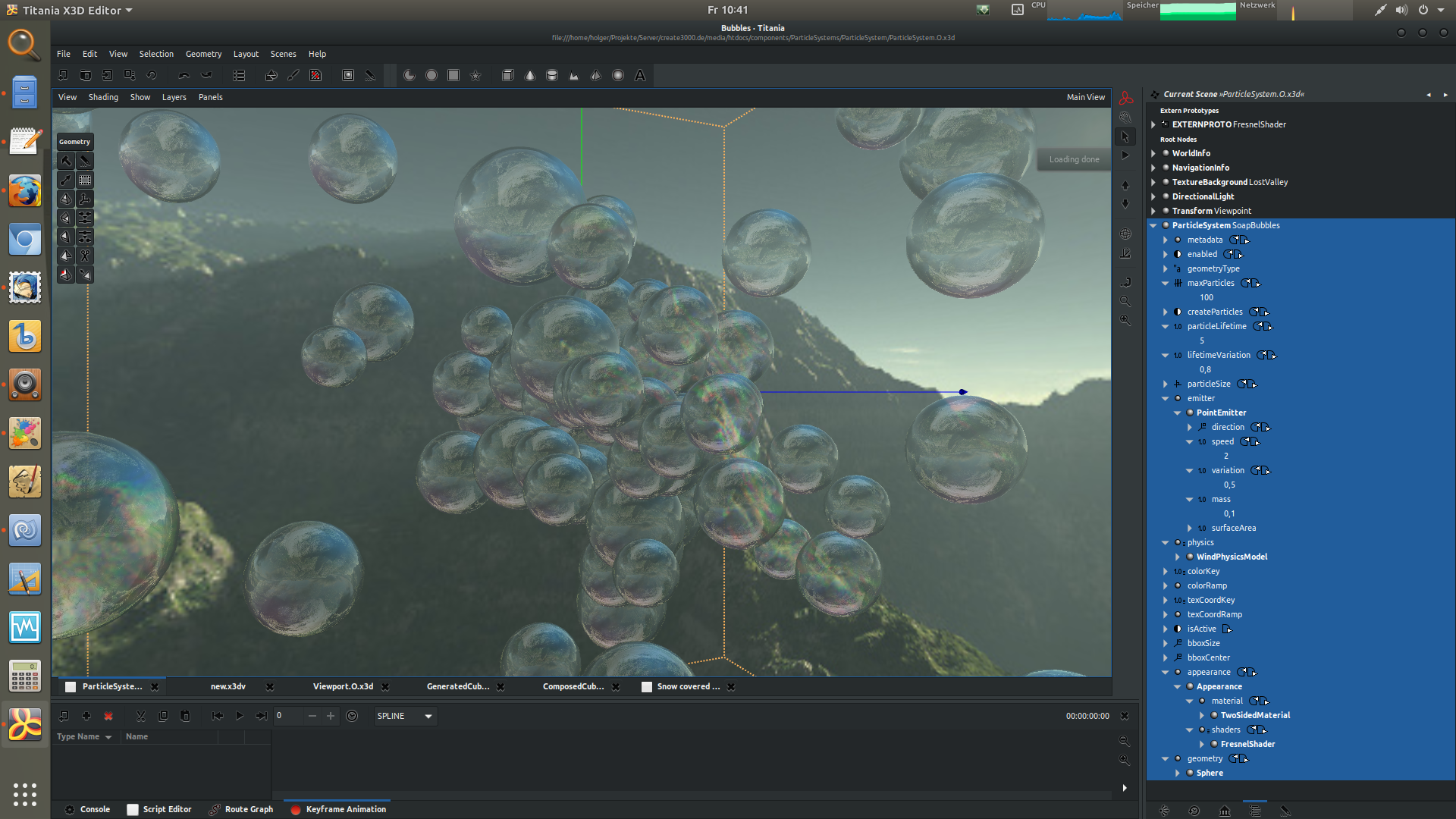Image resolution: width=1456 pixels, height=819 pixels.
Task: Expand the WorldInfo tree node
Action: pyautogui.click(x=1153, y=153)
